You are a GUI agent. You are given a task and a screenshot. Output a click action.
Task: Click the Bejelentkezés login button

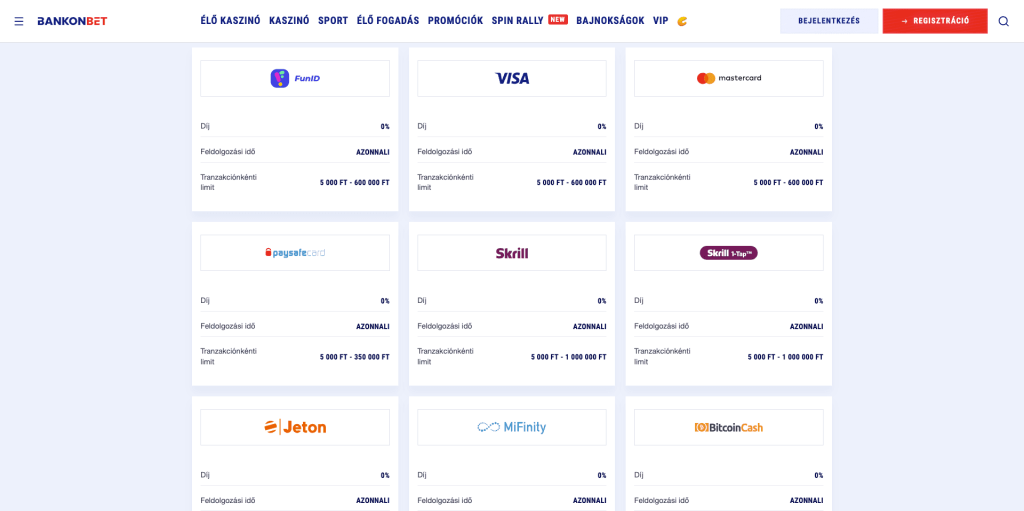coord(829,21)
